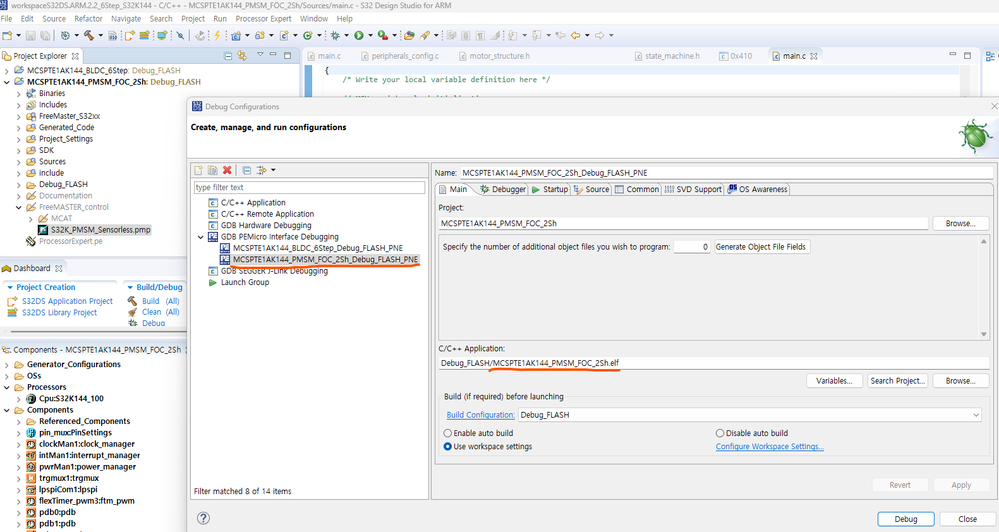Click S32DS Application Project link in Dashboard

67,301
